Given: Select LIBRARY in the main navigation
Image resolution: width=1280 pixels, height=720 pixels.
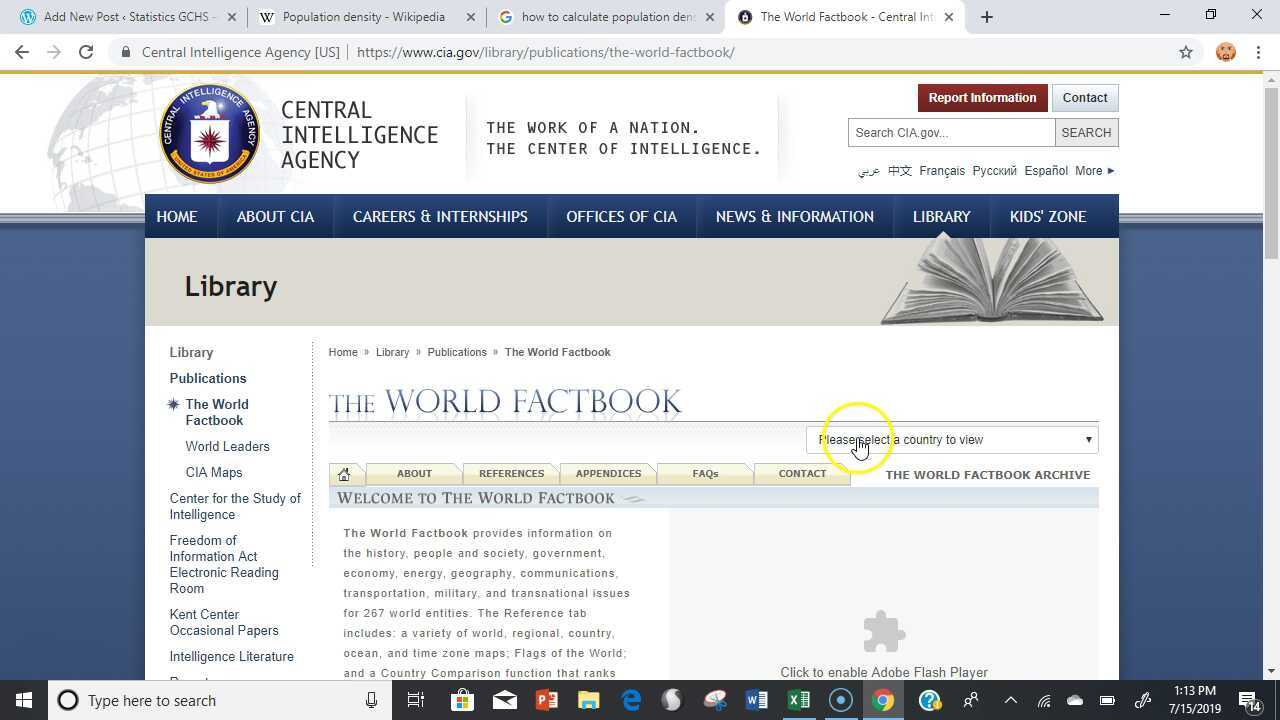Looking at the screenshot, I should 941,217.
